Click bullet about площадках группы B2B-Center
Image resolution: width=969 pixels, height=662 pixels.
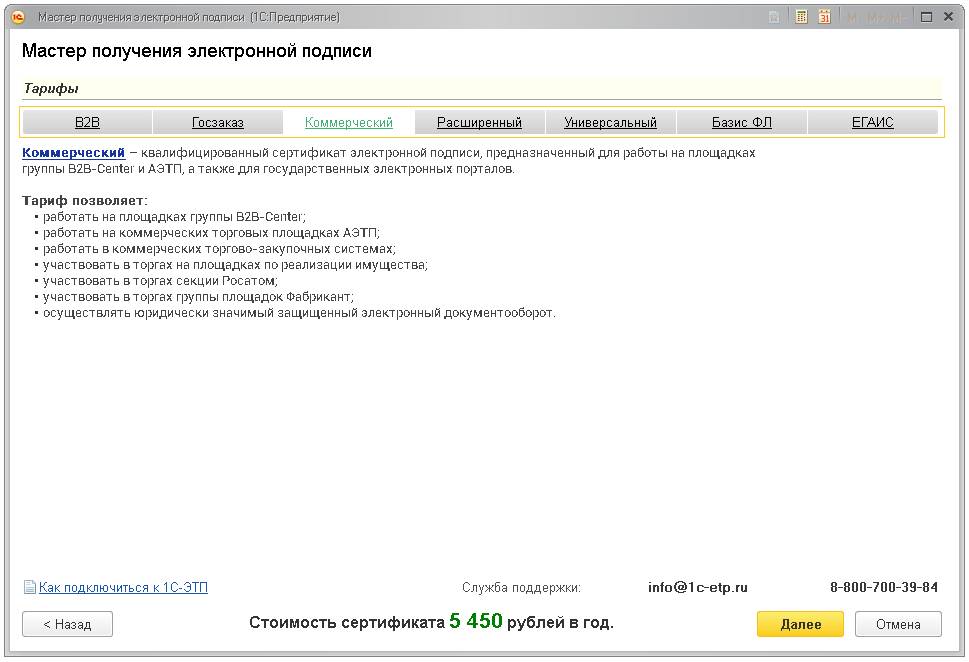(174, 217)
